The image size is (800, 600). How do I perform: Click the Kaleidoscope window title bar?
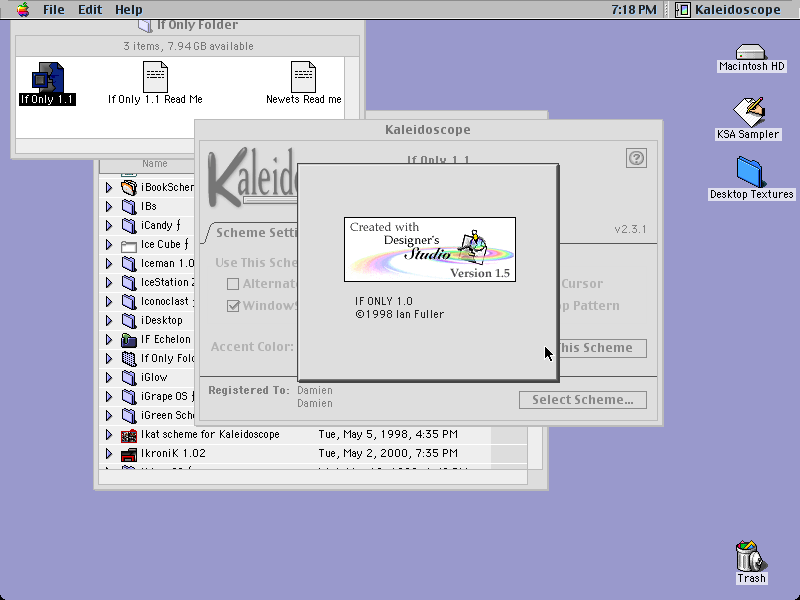tap(428, 130)
